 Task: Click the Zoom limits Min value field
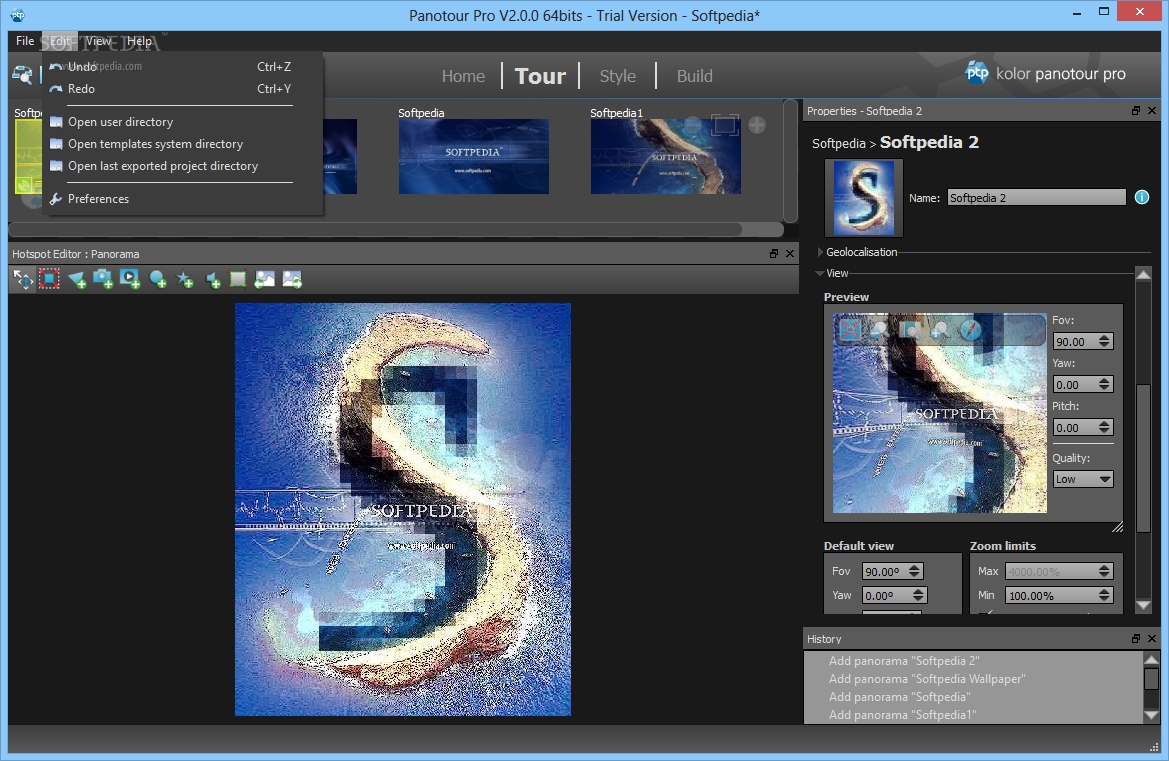pos(1051,596)
